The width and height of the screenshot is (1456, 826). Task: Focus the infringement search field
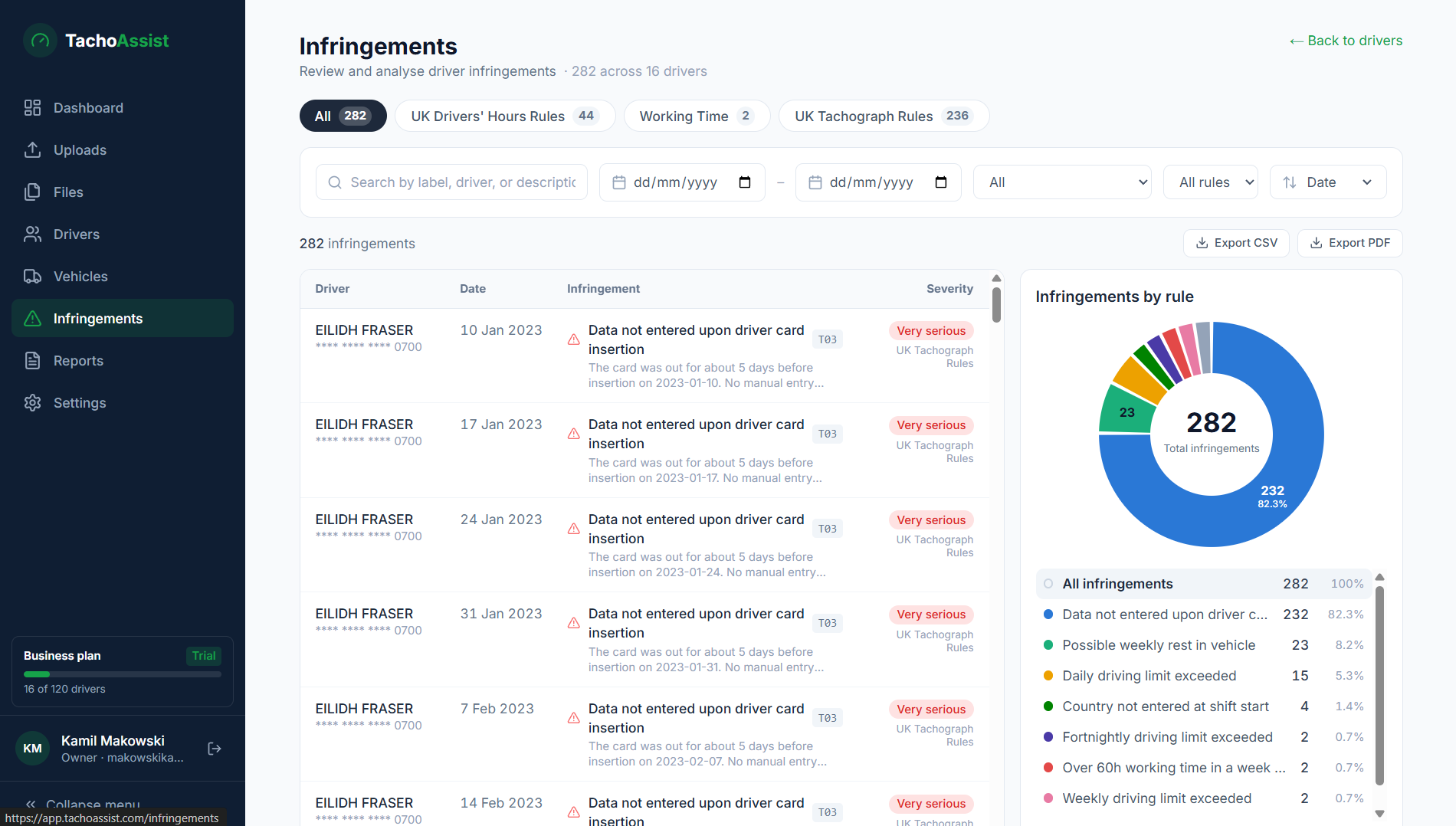pos(451,182)
